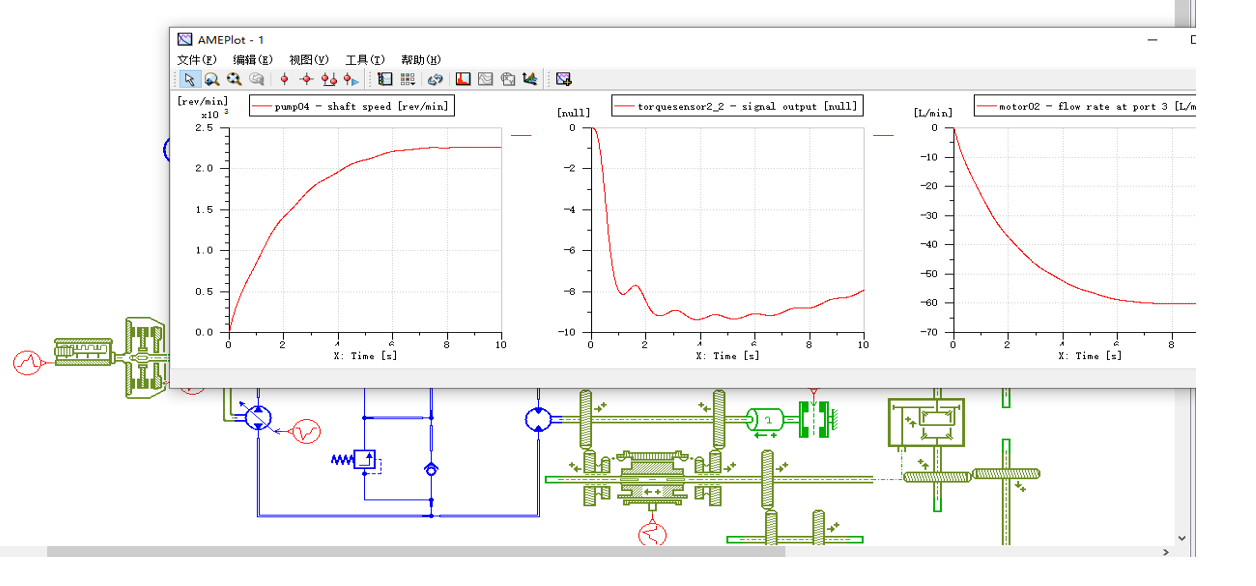Select the leftmost red signal source
Viewport: 1256px width, 586px height.
coord(28,361)
